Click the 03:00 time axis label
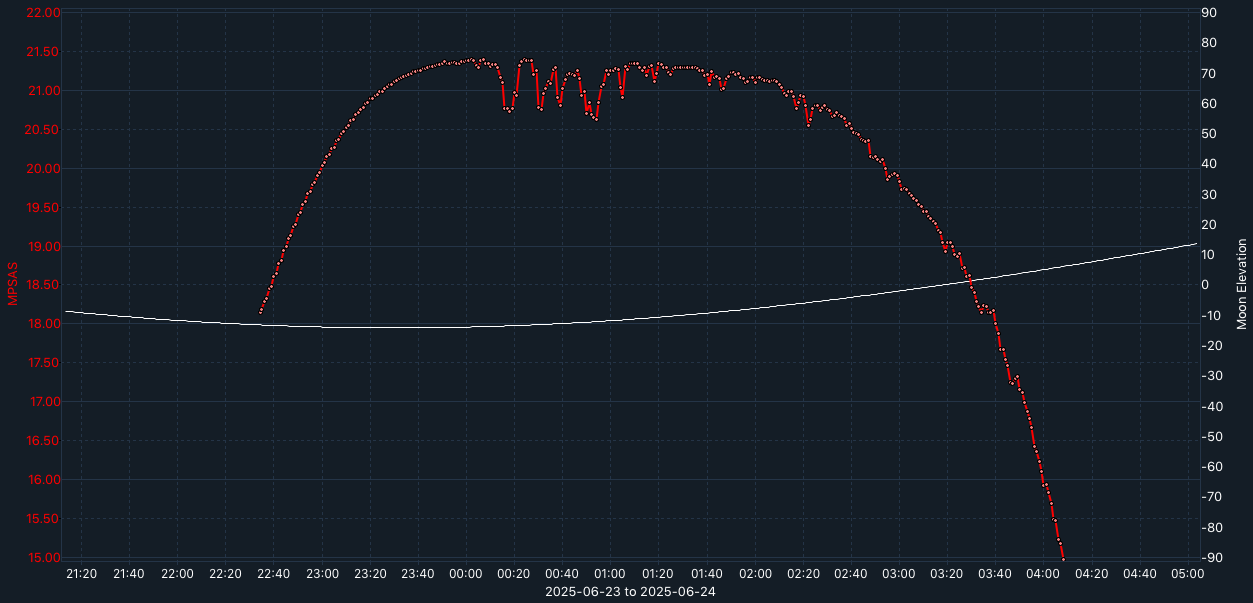The height and width of the screenshot is (603, 1253). point(899,574)
